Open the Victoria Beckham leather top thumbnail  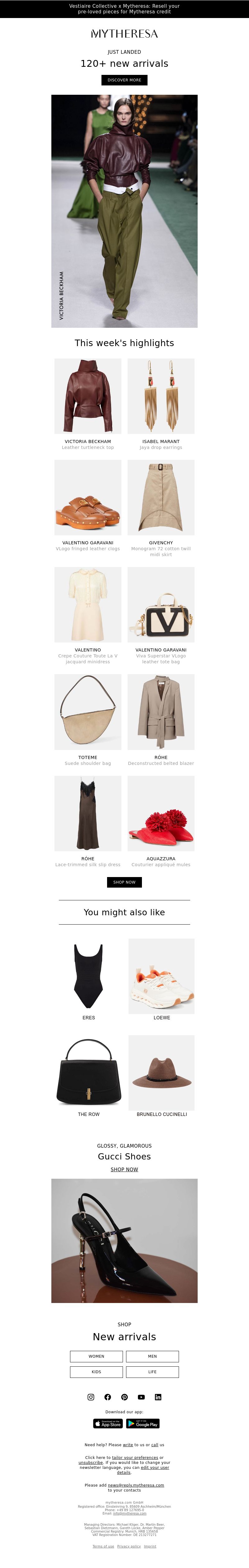[x=88, y=396]
